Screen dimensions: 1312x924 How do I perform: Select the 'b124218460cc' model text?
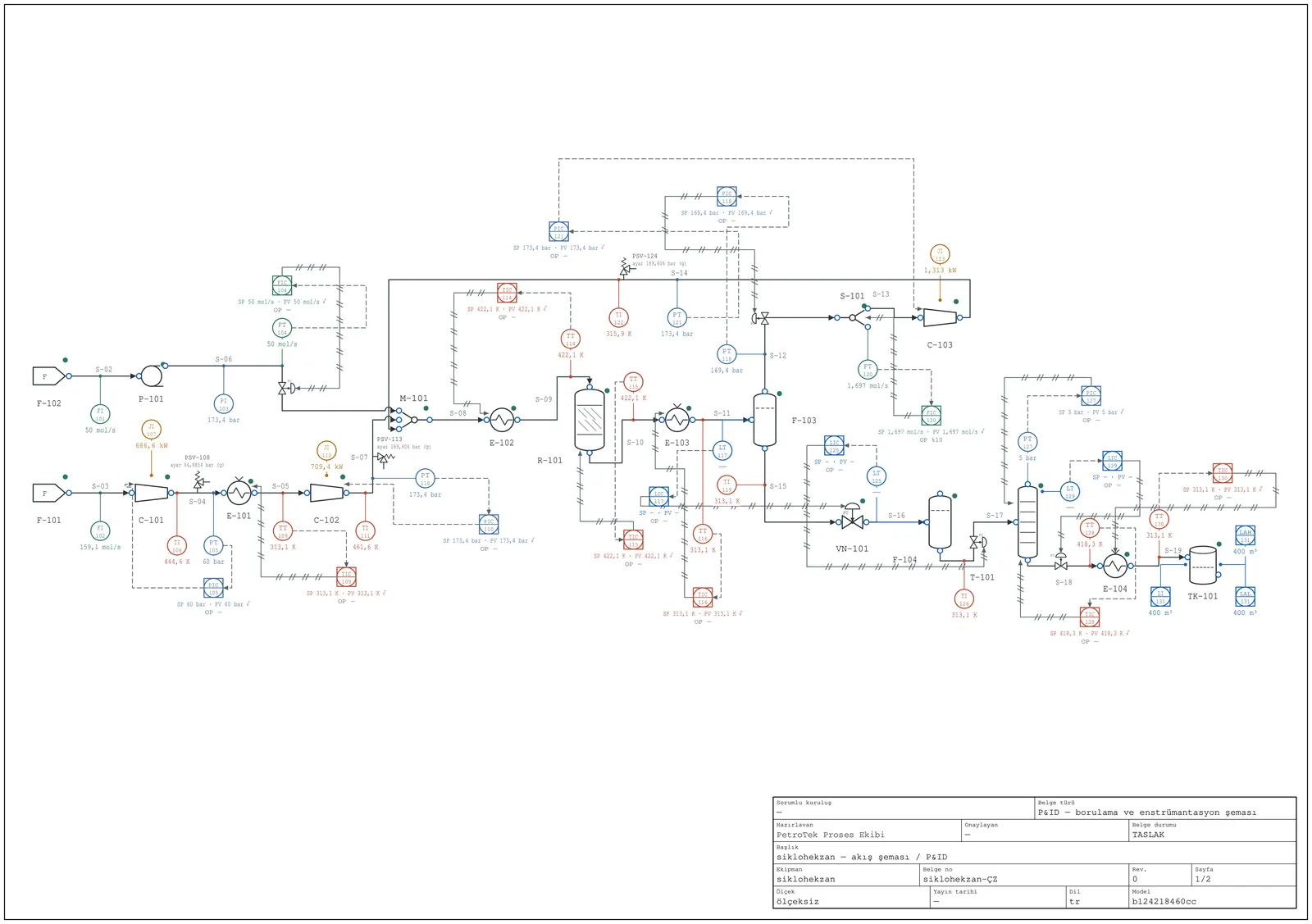click(x=1164, y=901)
